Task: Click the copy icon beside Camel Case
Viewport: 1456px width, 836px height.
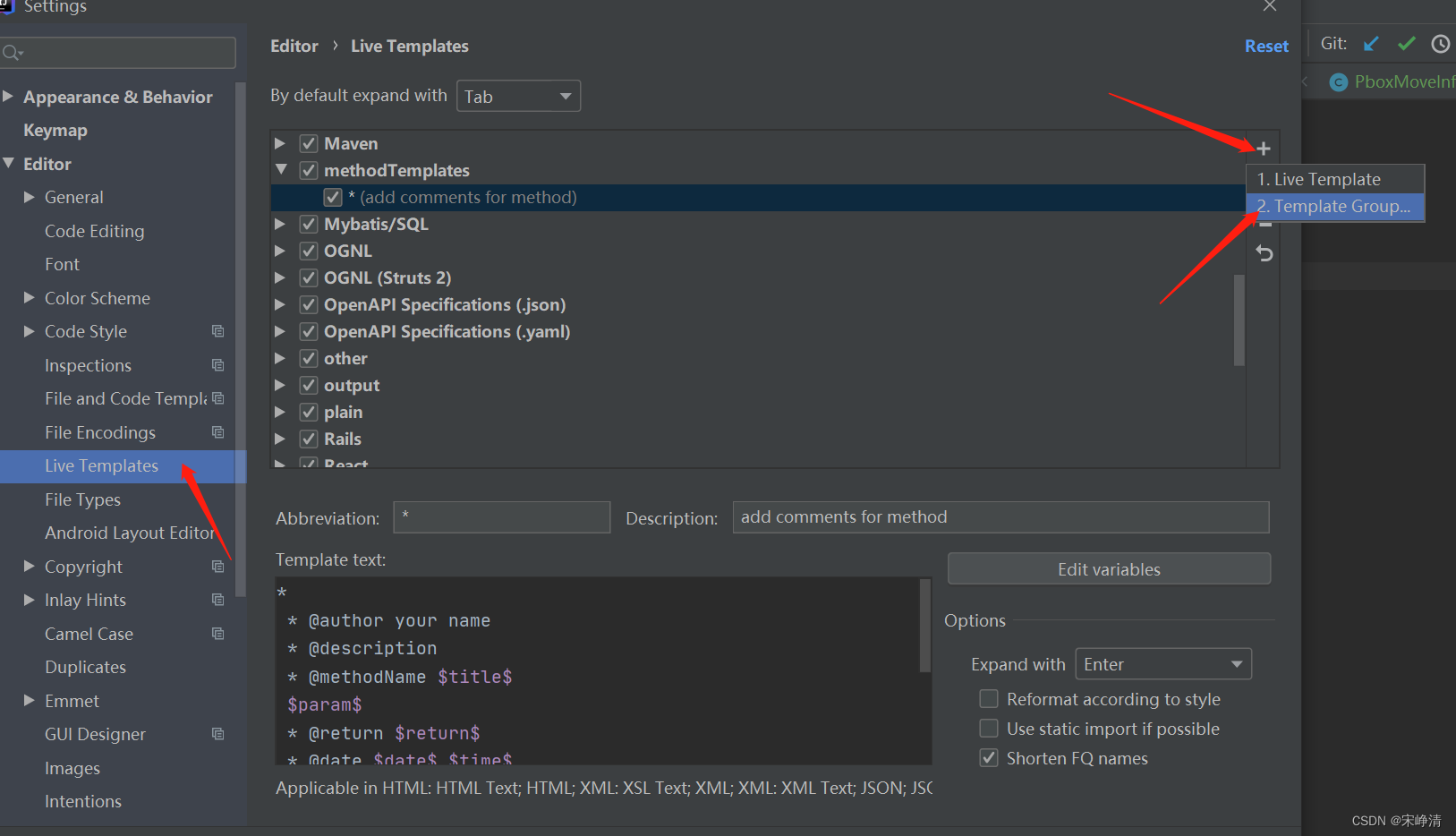Action: click(217, 633)
